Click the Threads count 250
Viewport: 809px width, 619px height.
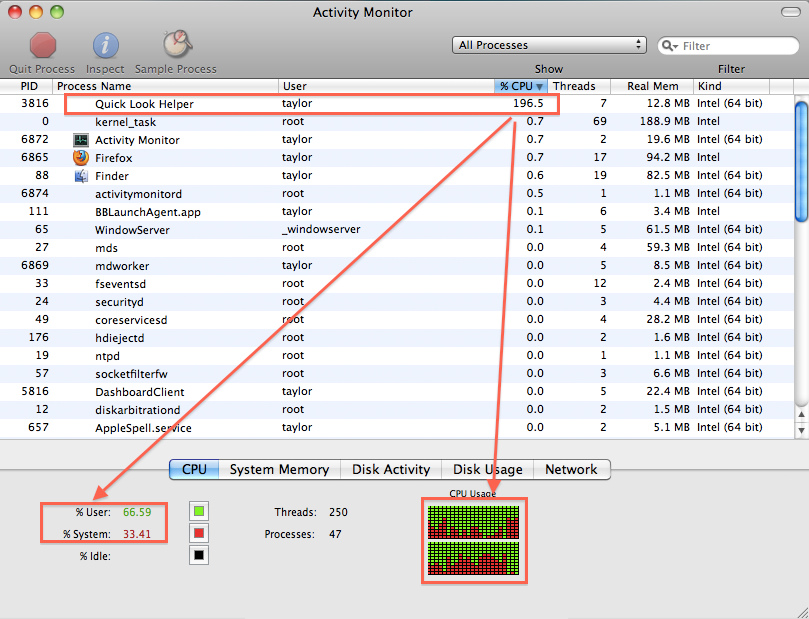338,512
